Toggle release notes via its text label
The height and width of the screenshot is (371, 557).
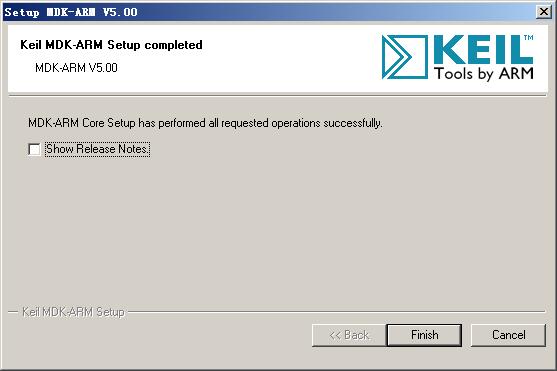[97, 149]
